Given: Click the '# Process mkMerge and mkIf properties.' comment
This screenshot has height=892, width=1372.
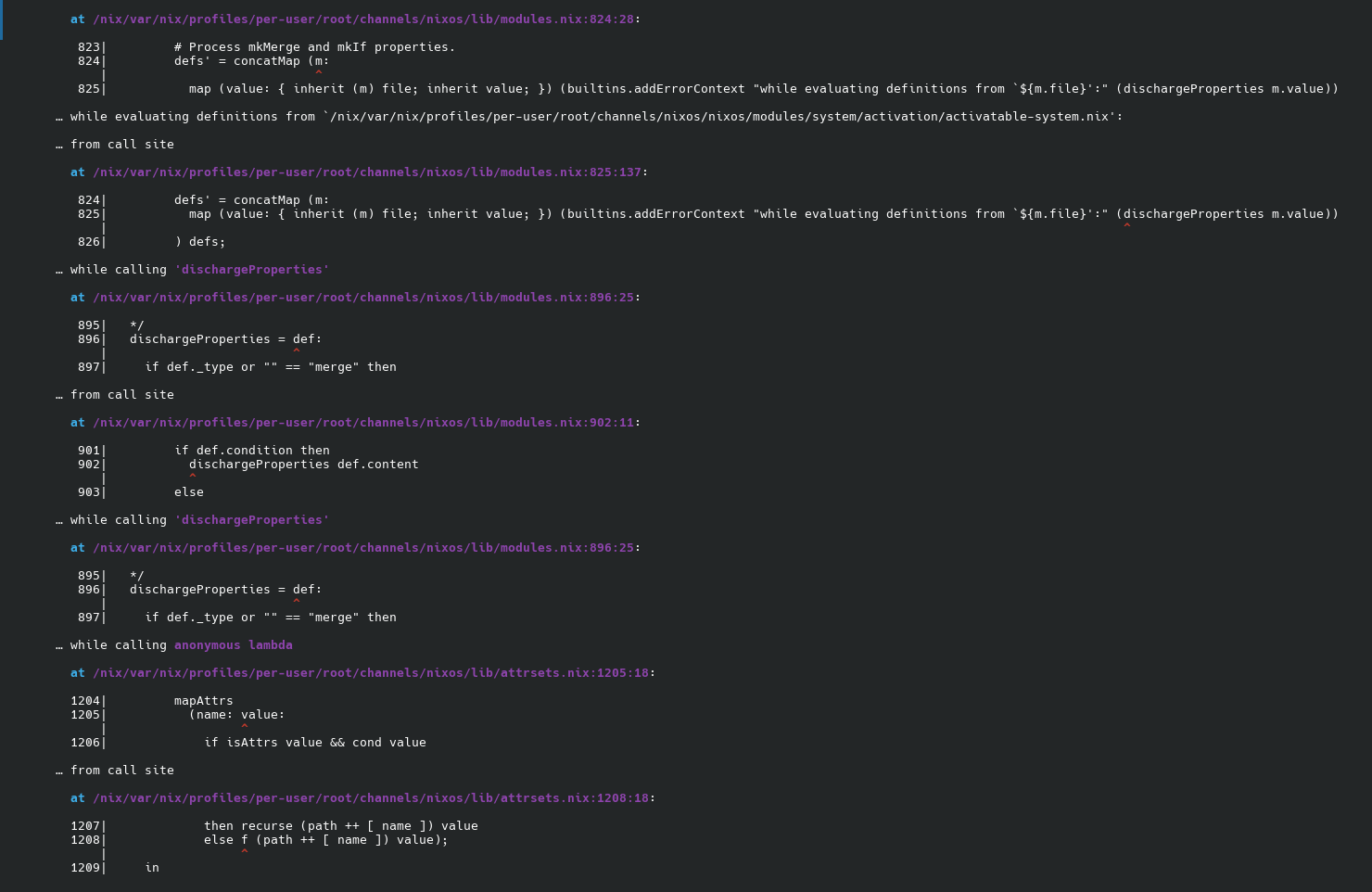Looking at the screenshot, I should [x=315, y=46].
